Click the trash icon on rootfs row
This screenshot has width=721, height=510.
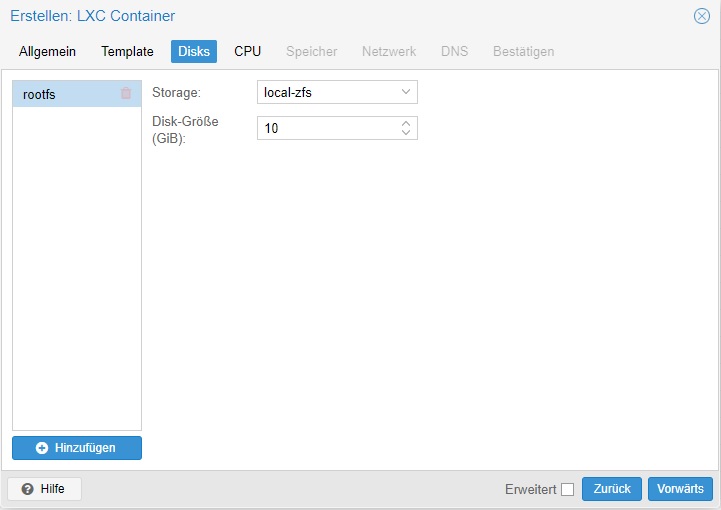coord(126,93)
